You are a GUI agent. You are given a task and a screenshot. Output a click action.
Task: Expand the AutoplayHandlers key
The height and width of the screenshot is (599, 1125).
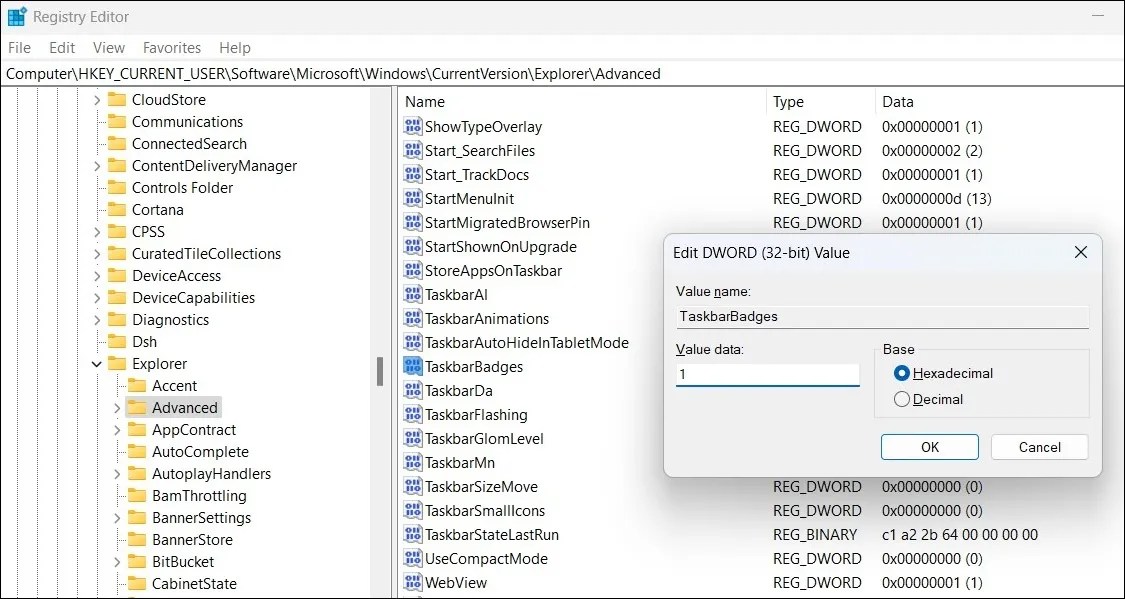tap(117, 474)
